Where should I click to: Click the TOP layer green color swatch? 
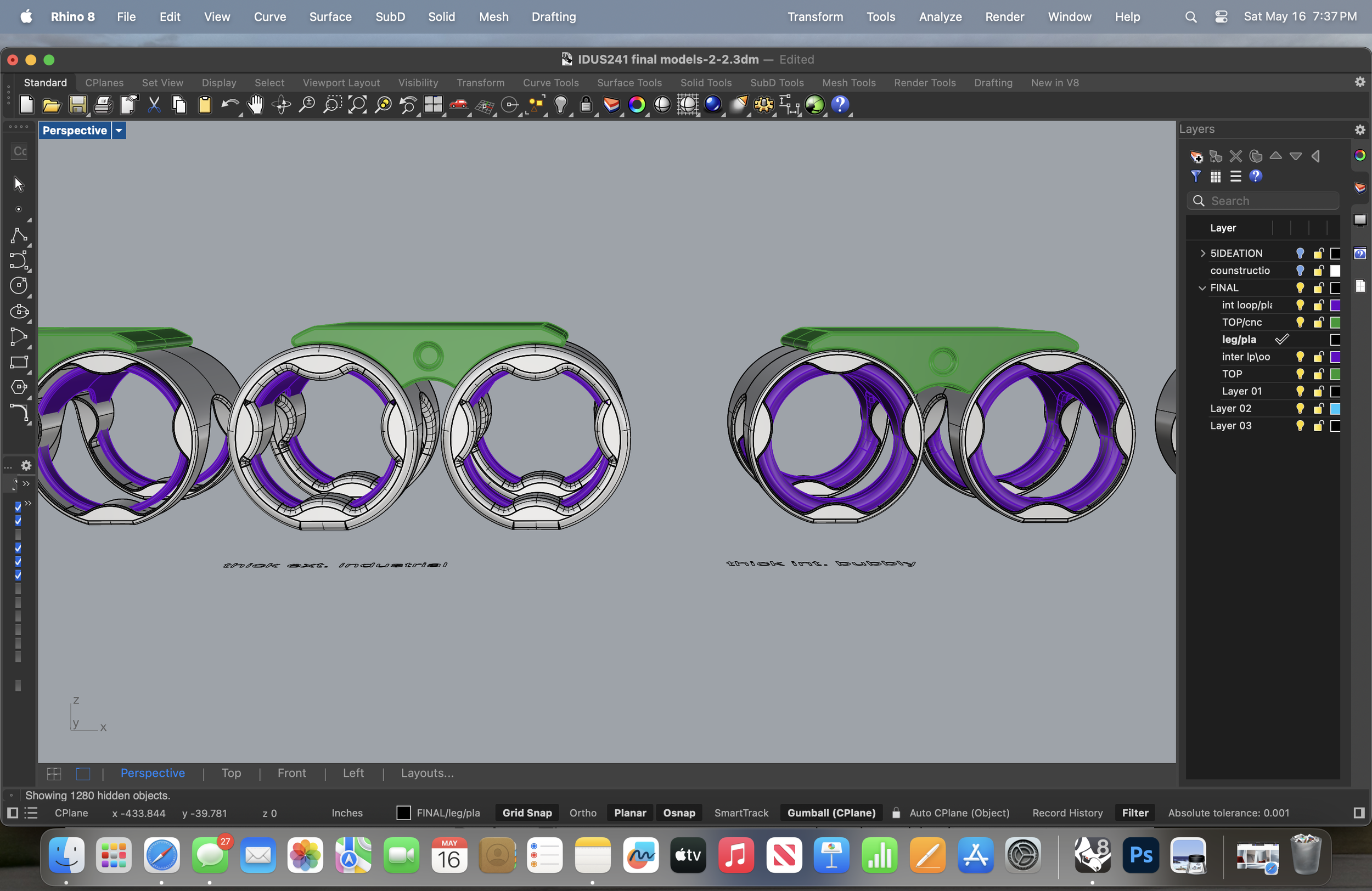pos(1335,374)
